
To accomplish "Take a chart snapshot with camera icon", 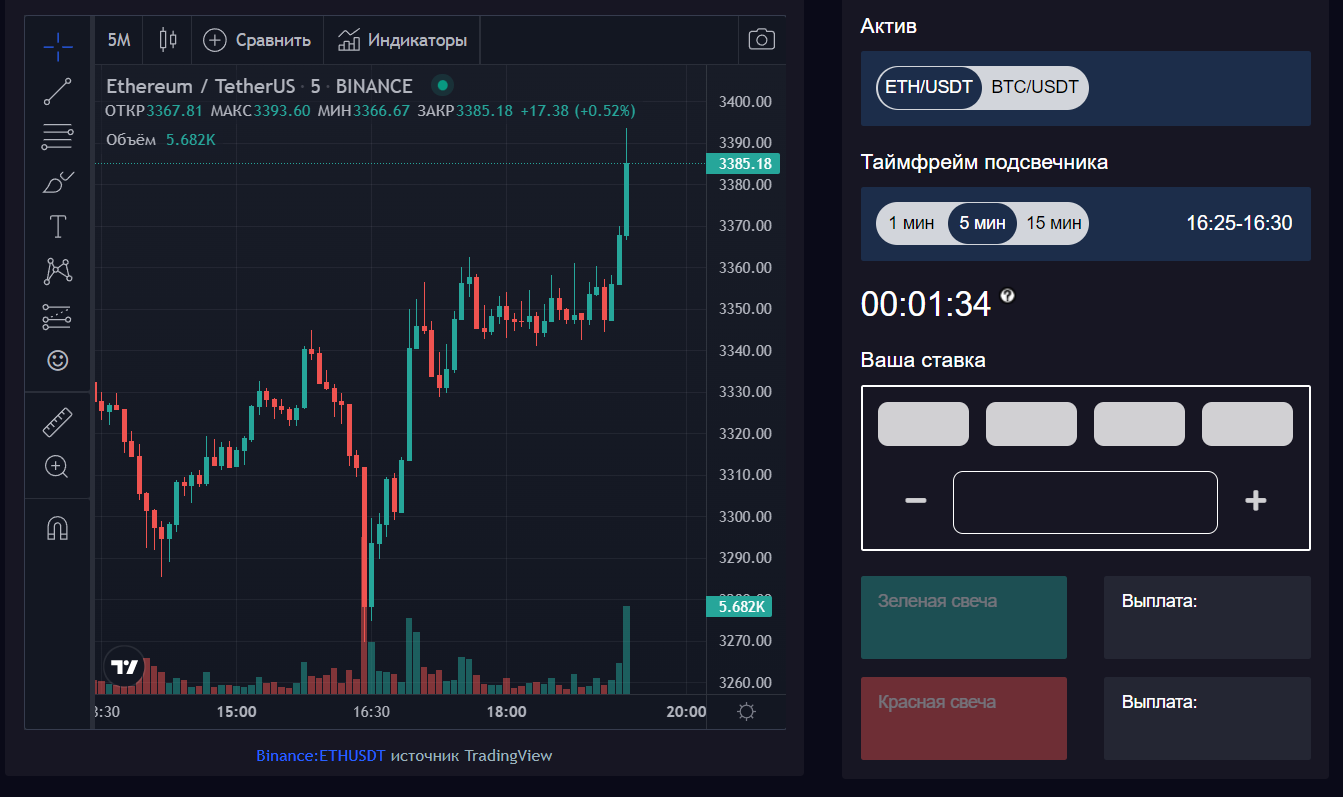I will tap(762, 40).
